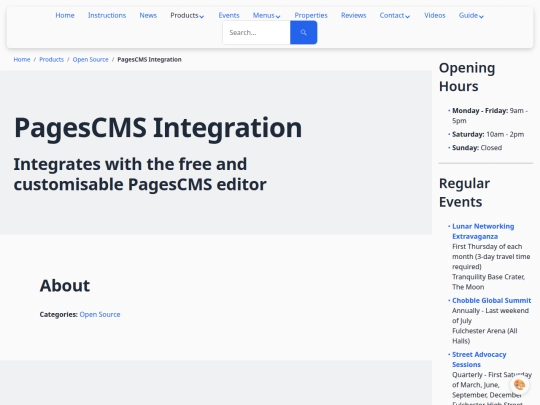Click the Opening Hours sidebar heading
This screenshot has height=405, width=540.
pos(467,77)
